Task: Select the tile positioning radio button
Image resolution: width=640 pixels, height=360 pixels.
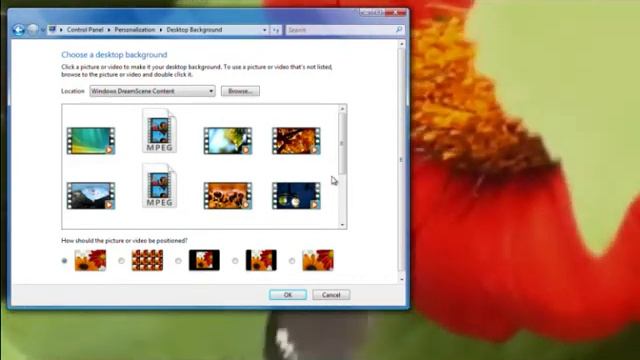Action: (121, 260)
